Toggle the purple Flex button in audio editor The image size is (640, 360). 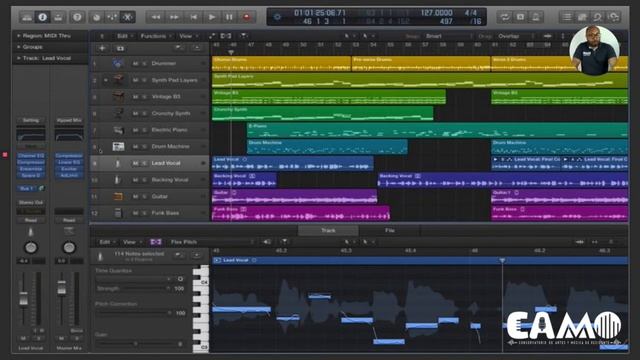click(156, 242)
